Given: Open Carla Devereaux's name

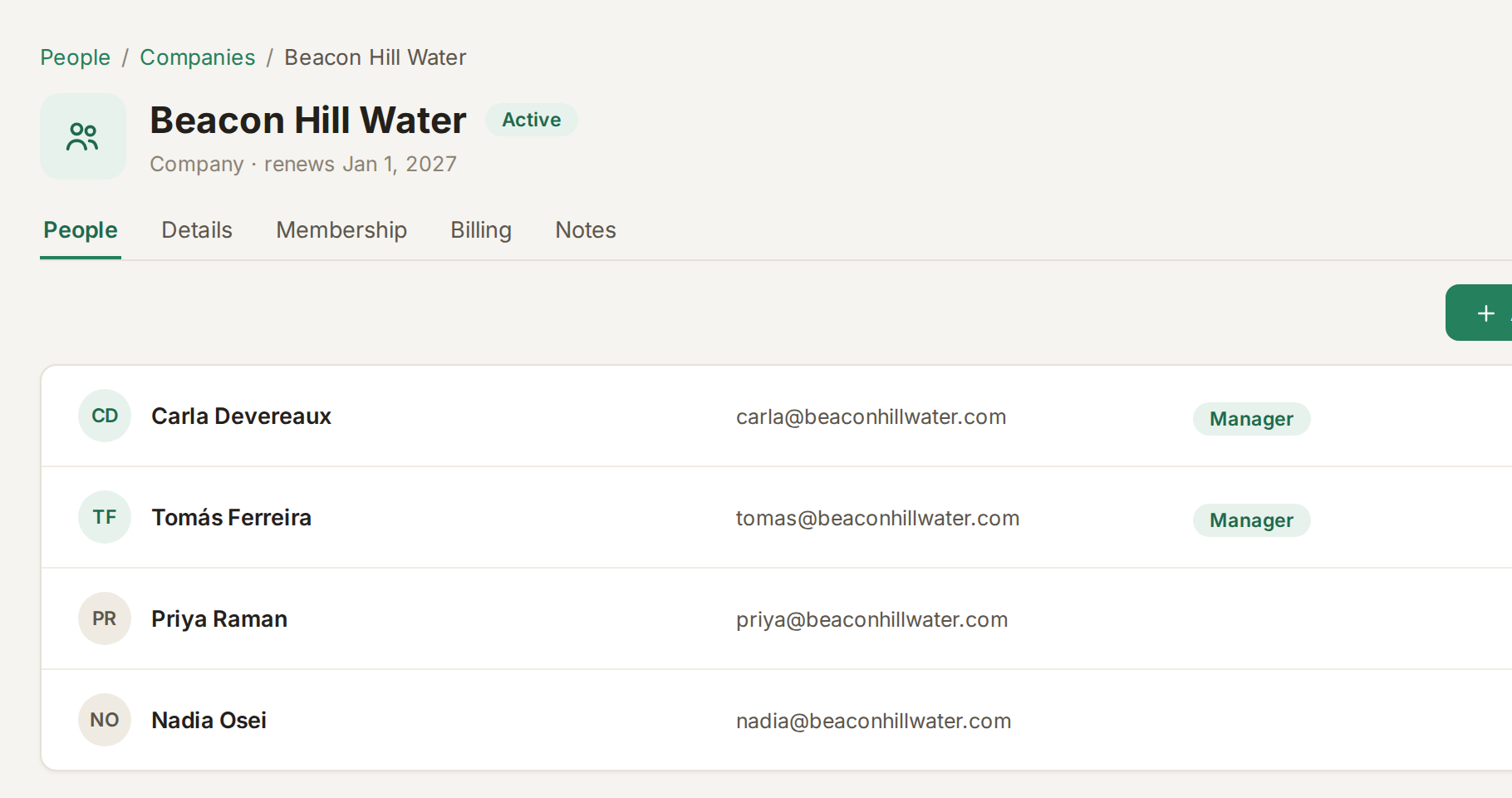Looking at the screenshot, I should 241,416.
